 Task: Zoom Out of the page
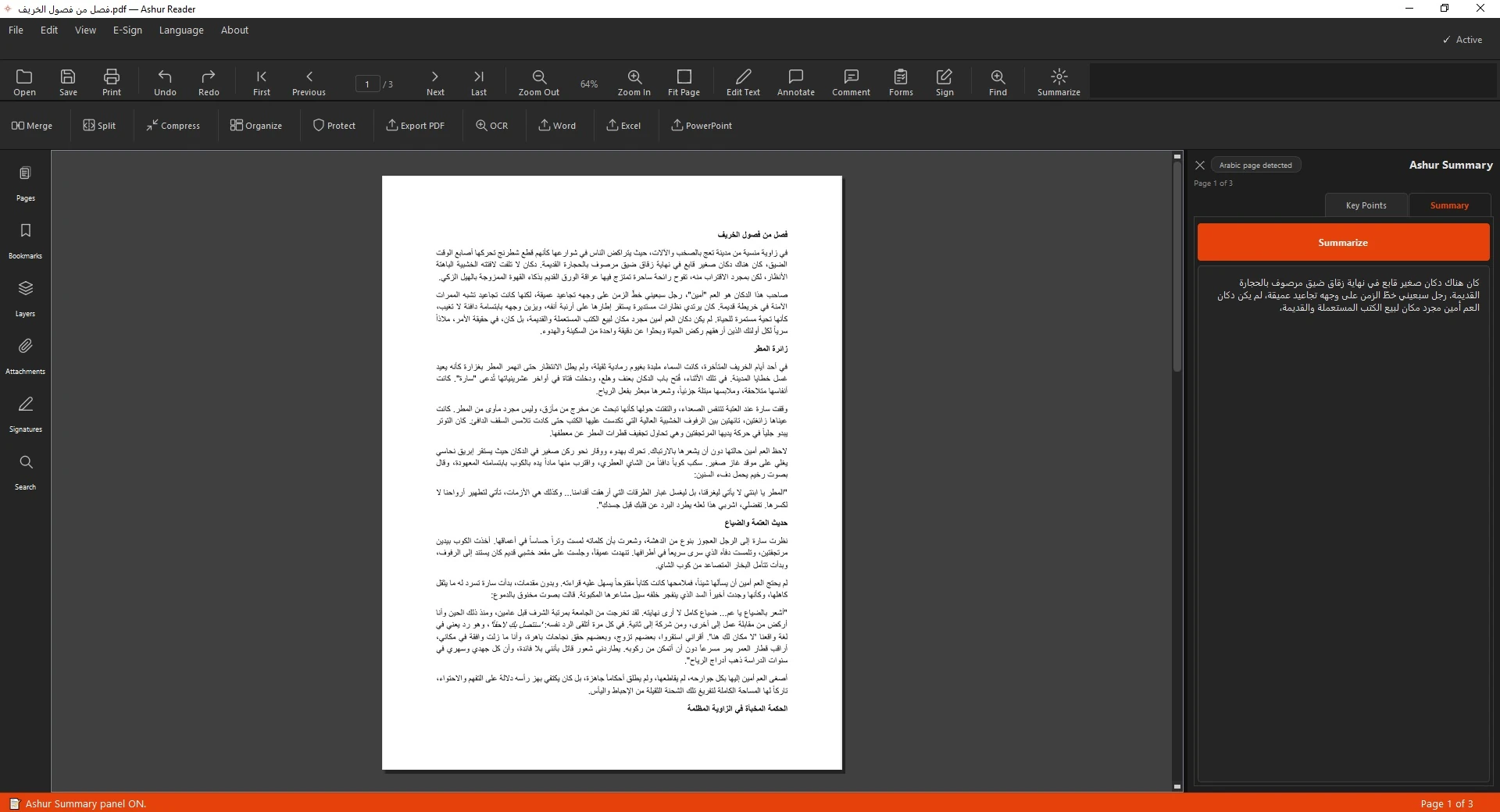539,82
